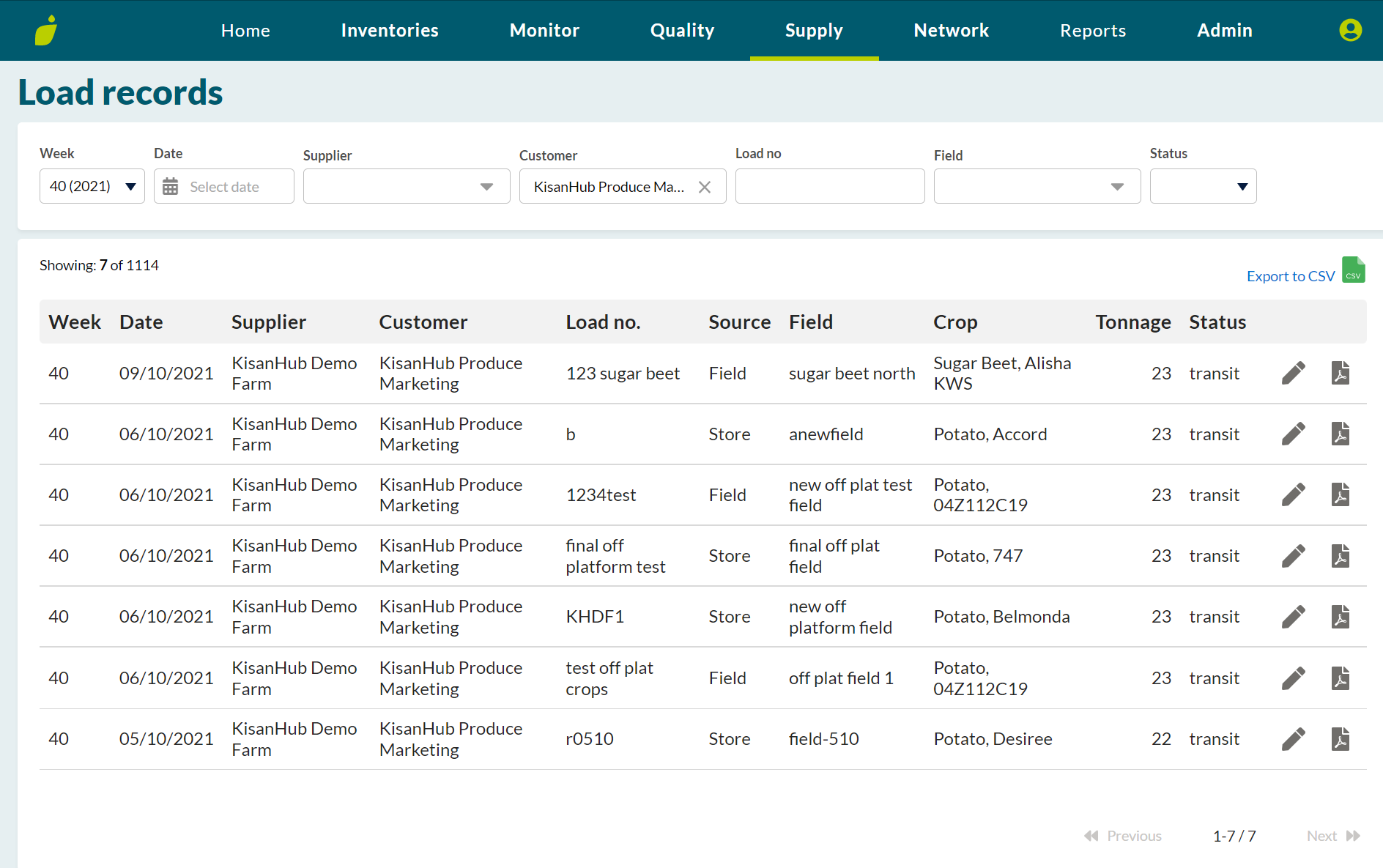Click the calendar icon in Date filter
1383x868 pixels.
[171, 187]
